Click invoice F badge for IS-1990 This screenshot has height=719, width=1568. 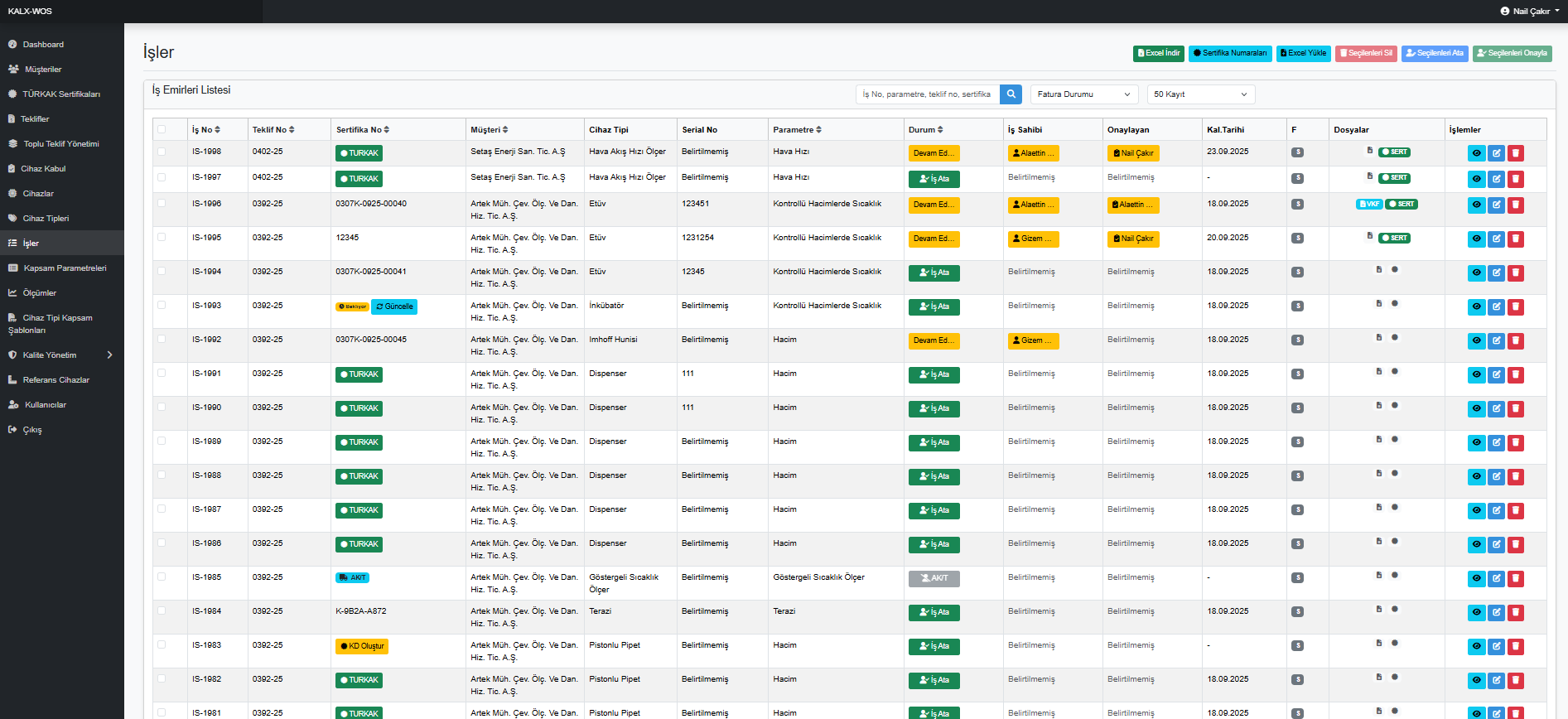tap(1297, 408)
